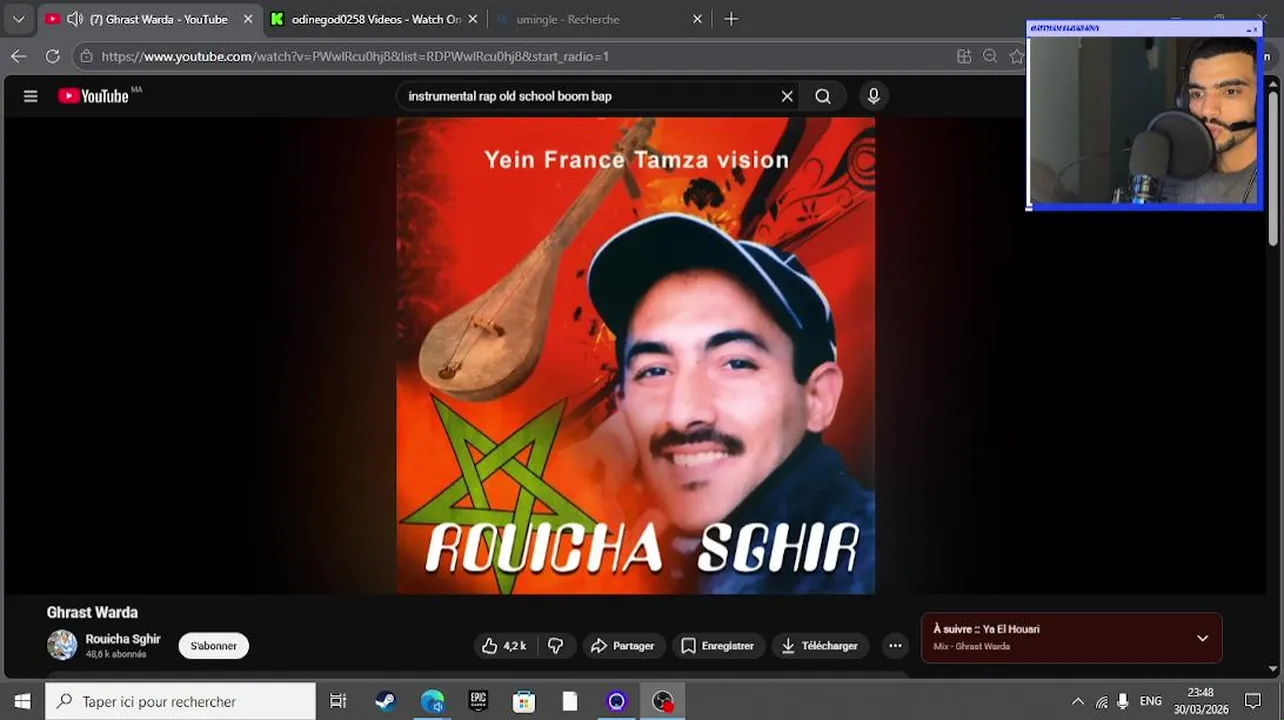
Task: Click the microphone tray icon
Action: (1123, 701)
